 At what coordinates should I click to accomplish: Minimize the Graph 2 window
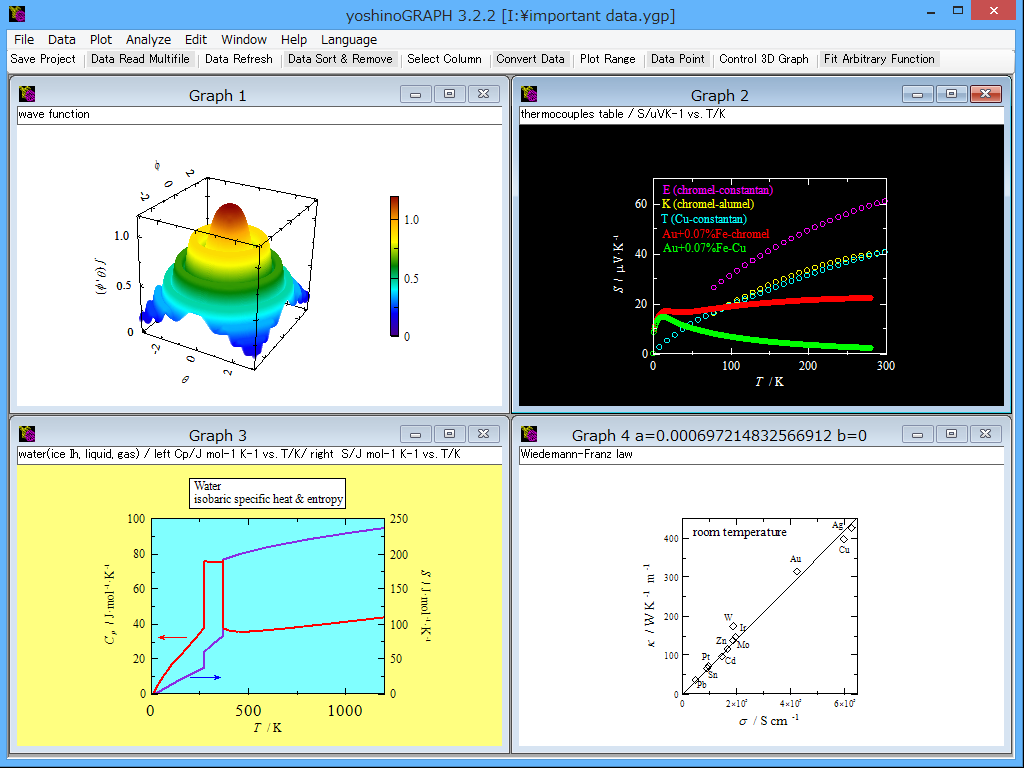tap(918, 94)
